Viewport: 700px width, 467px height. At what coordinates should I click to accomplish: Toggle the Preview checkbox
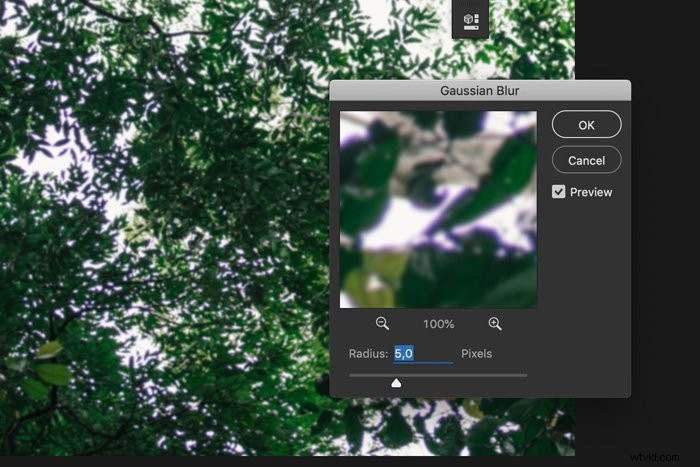(x=558, y=192)
